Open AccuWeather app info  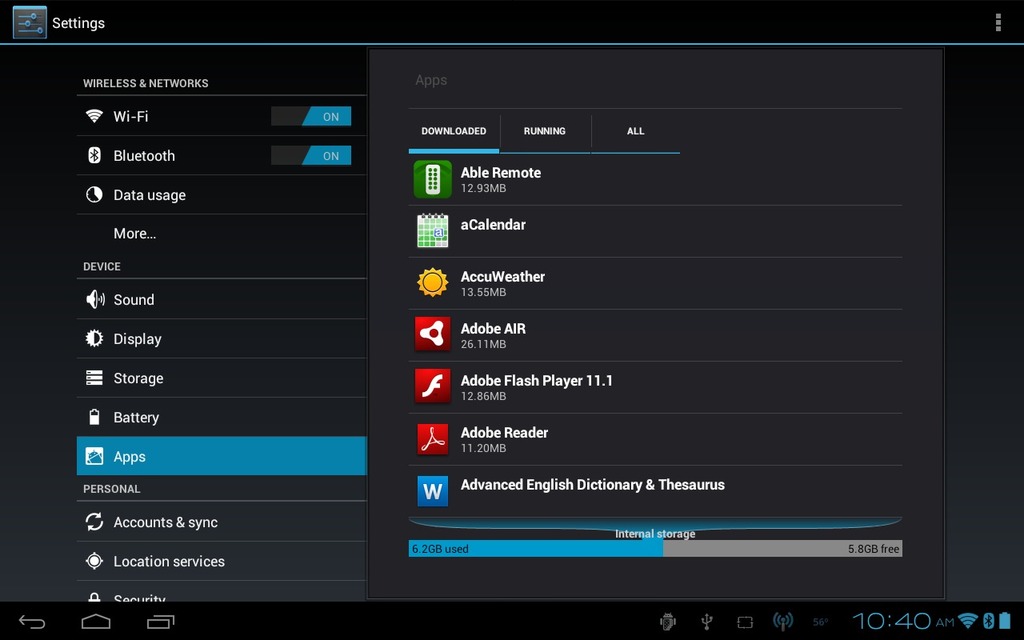coord(655,283)
